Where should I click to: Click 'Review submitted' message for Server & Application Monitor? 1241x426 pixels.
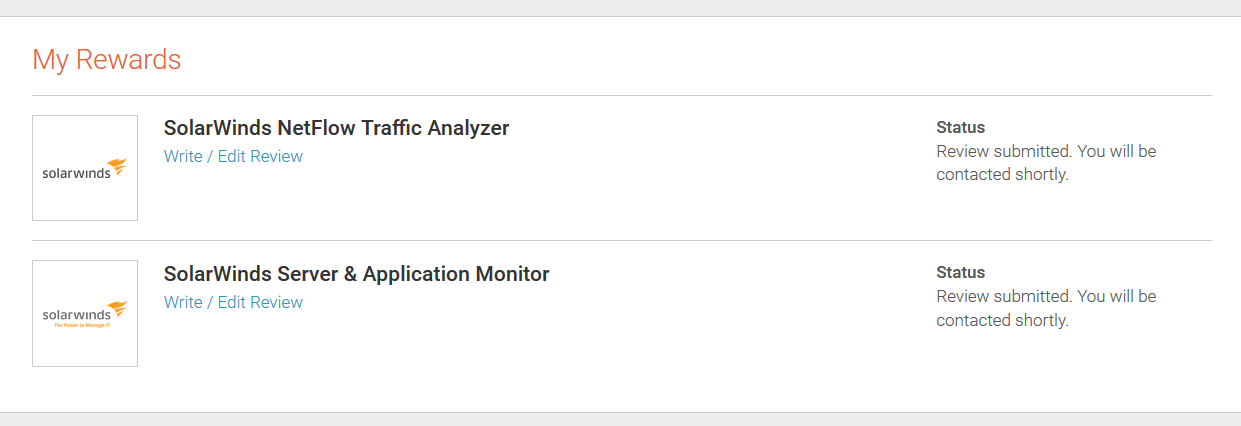1000,296
